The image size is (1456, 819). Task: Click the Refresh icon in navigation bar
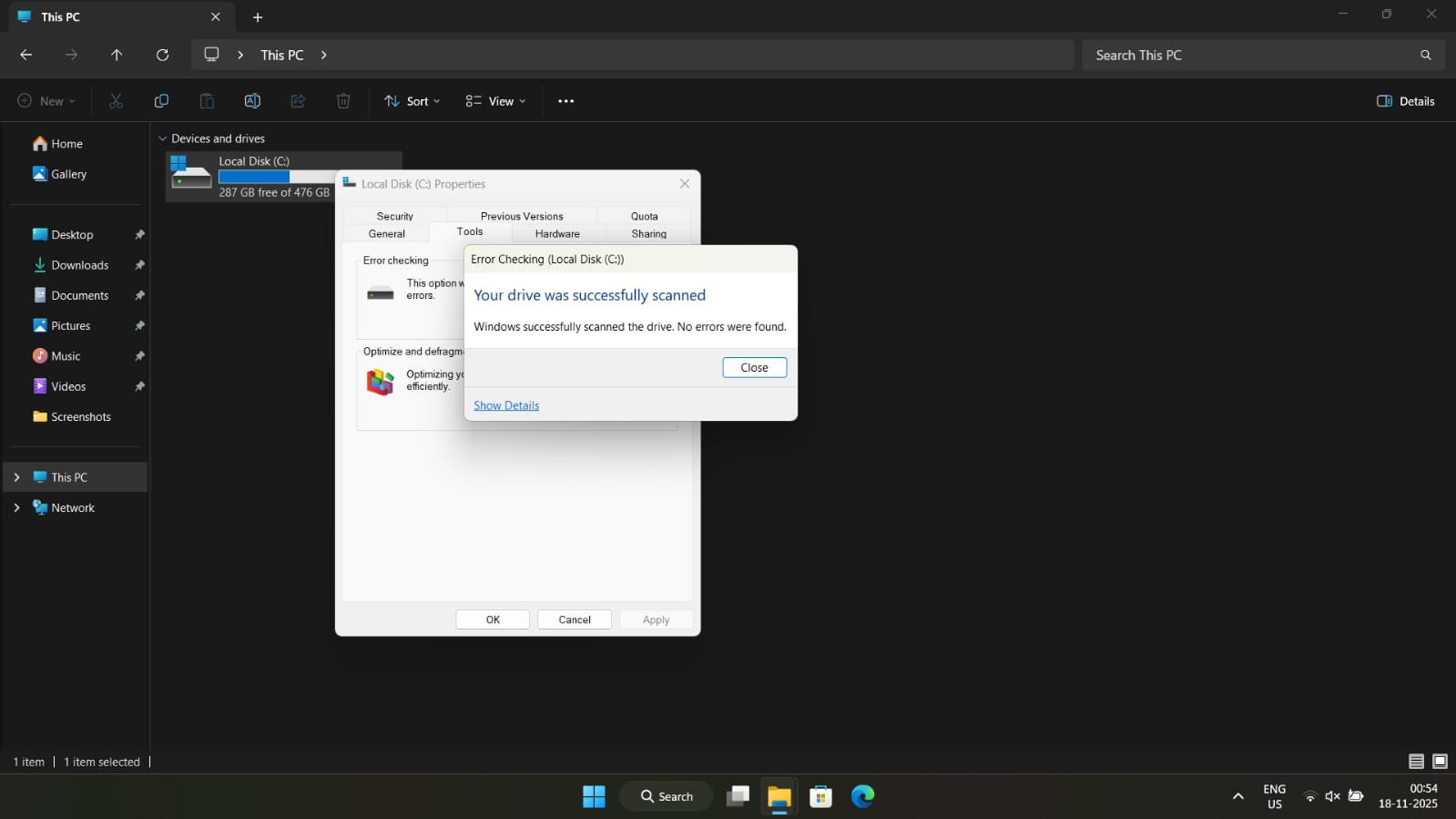click(x=162, y=55)
